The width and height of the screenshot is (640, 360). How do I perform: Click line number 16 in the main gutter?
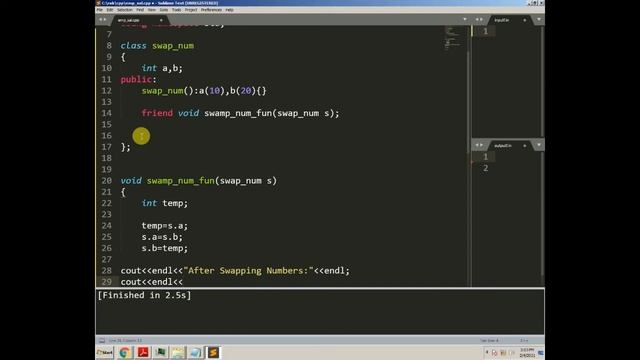pyautogui.click(x=107, y=136)
